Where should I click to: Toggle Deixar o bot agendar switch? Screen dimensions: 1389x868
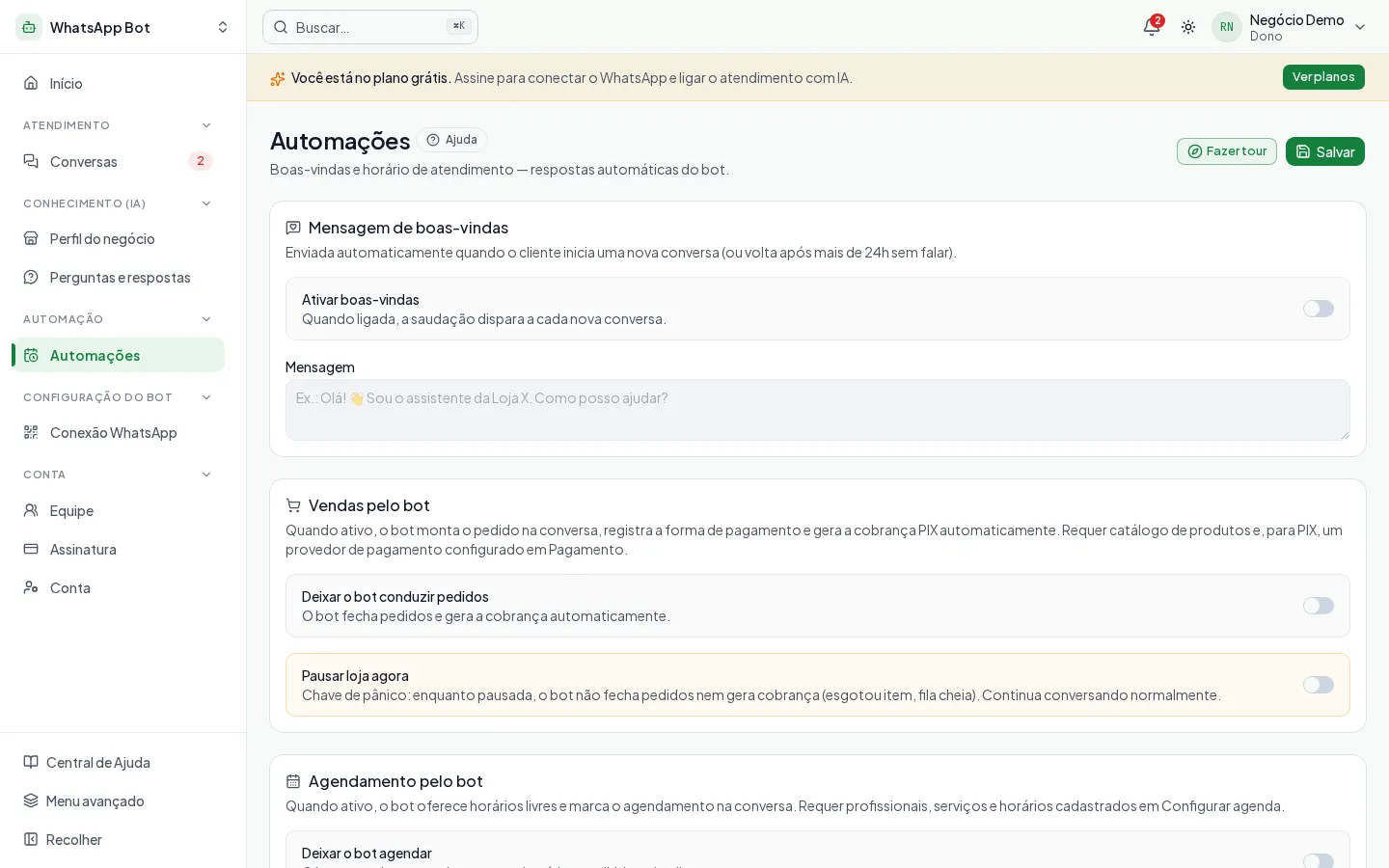(1319, 860)
